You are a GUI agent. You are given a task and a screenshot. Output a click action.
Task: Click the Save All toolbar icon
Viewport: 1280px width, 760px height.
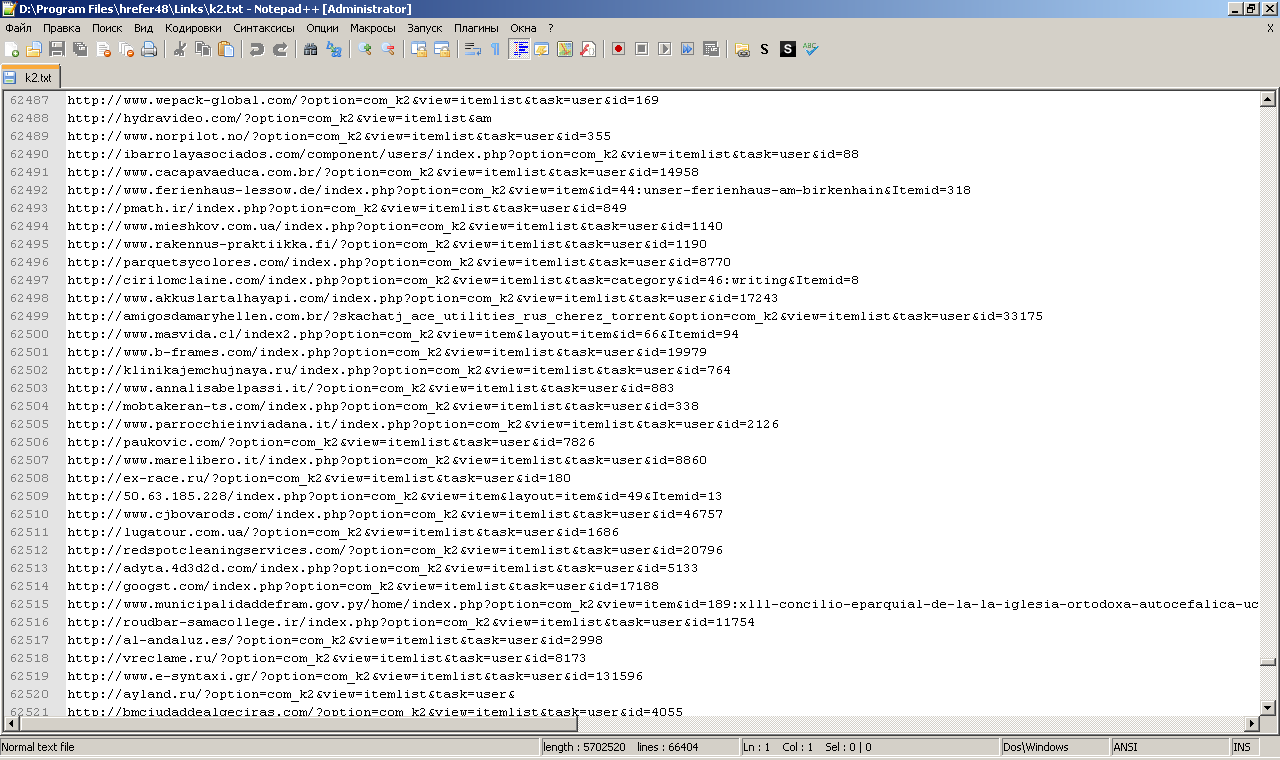pos(80,49)
